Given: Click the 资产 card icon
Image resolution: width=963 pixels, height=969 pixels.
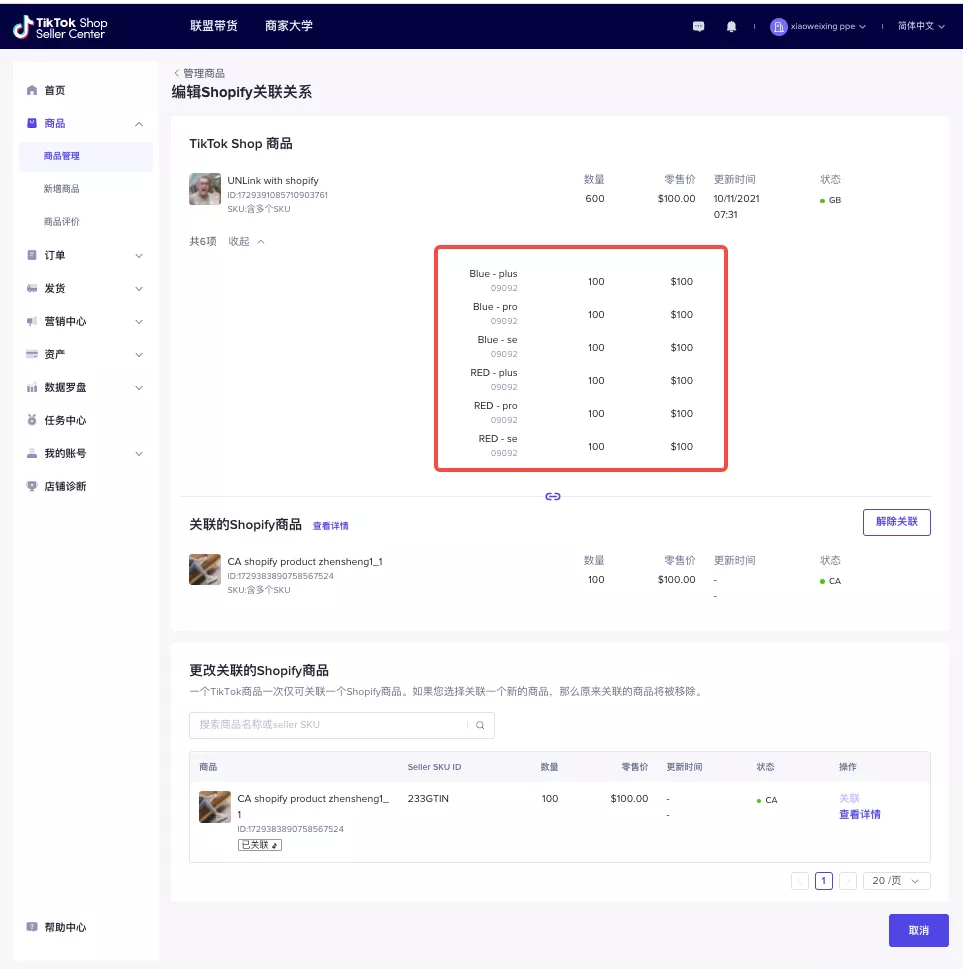Looking at the screenshot, I should (x=32, y=354).
